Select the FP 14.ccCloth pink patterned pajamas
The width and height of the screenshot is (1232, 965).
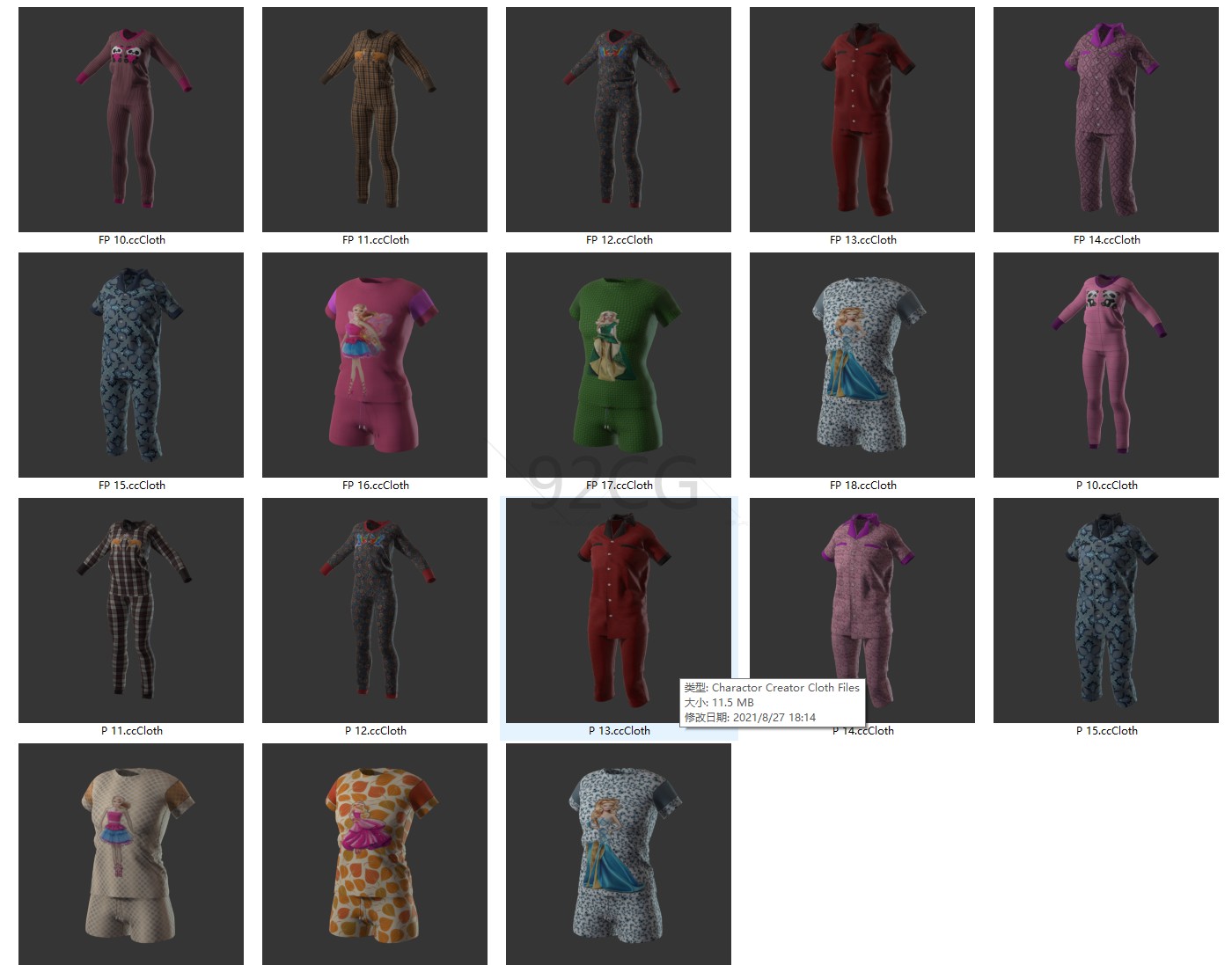click(x=1105, y=117)
